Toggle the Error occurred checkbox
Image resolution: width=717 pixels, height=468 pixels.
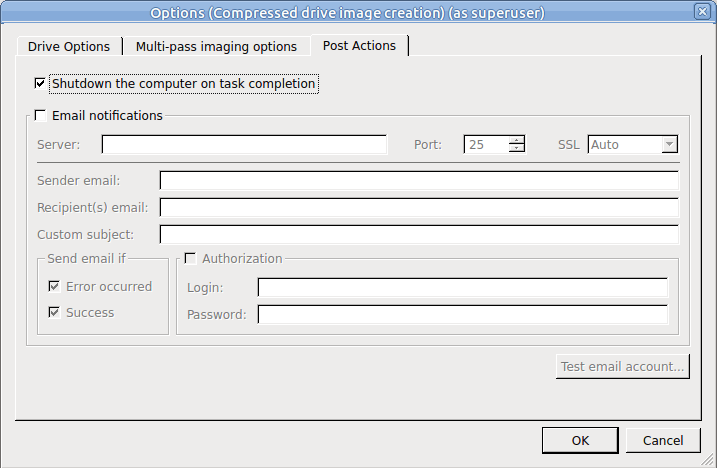pos(54,286)
